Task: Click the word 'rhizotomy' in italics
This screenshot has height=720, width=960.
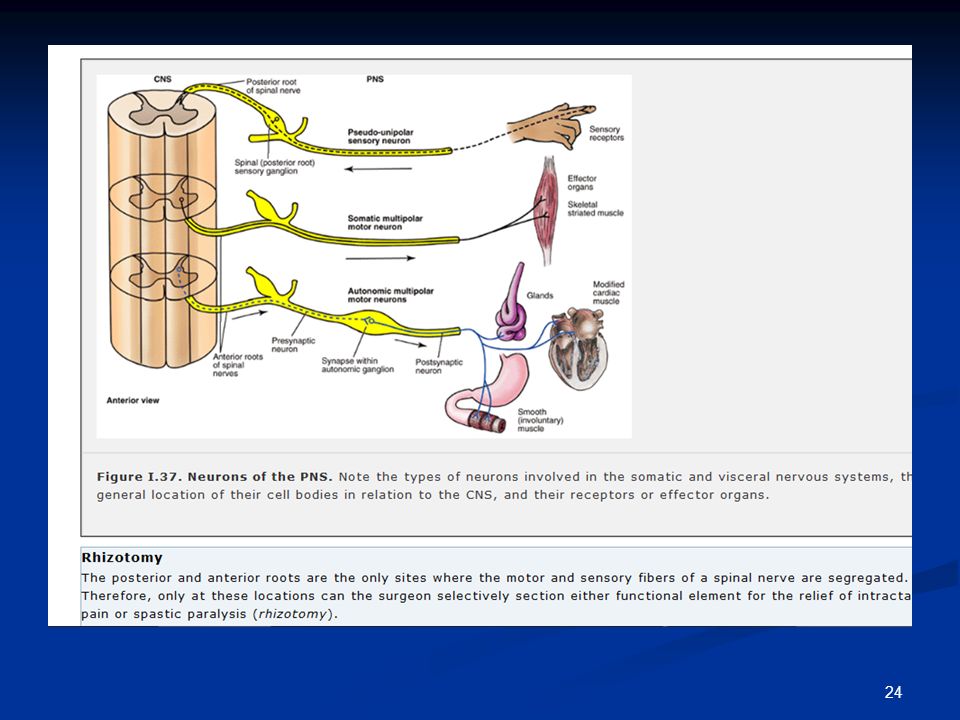Action: pyautogui.click(x=292, y=614)
